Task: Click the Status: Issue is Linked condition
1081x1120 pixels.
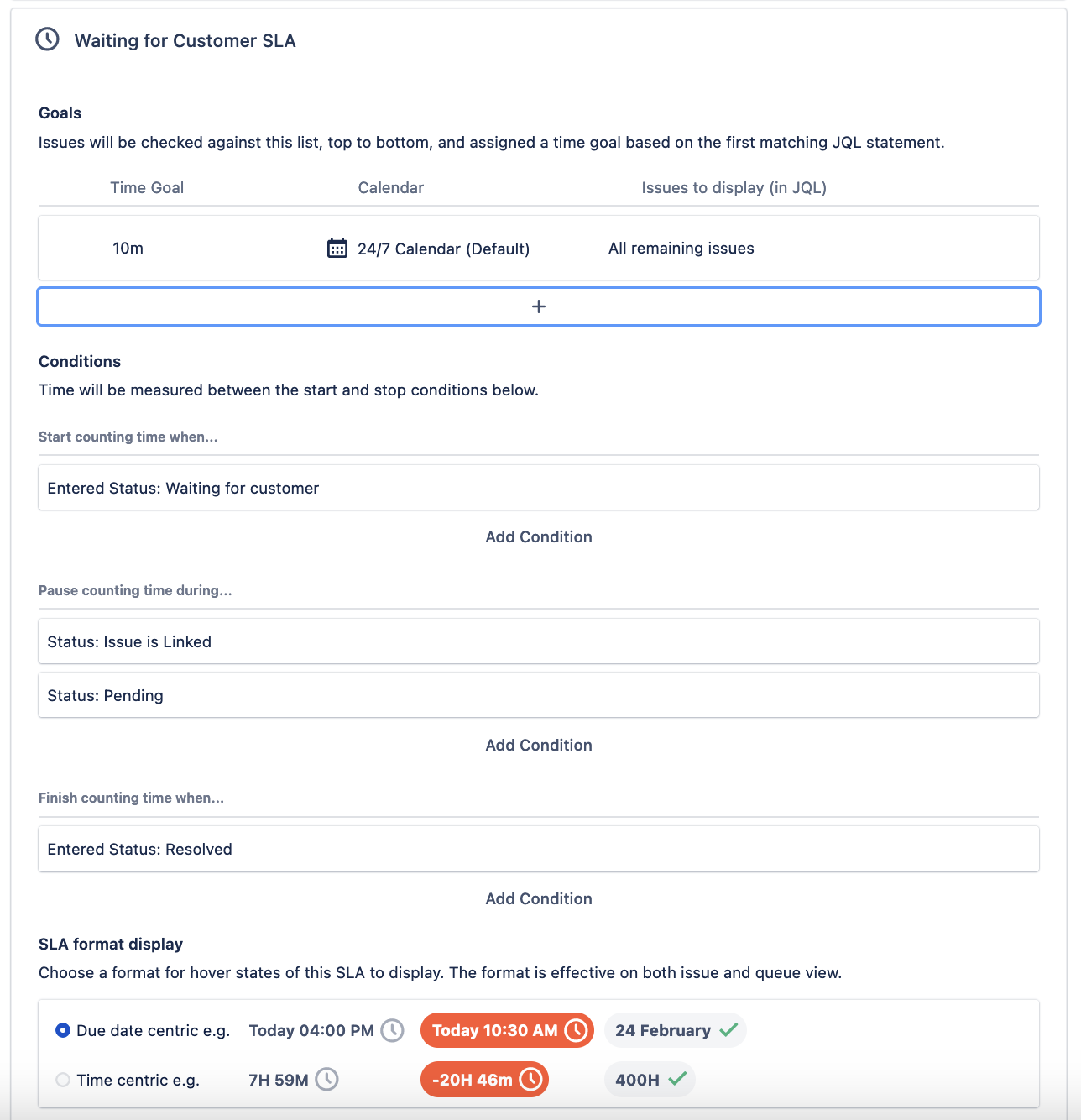Action: [539, 641]
